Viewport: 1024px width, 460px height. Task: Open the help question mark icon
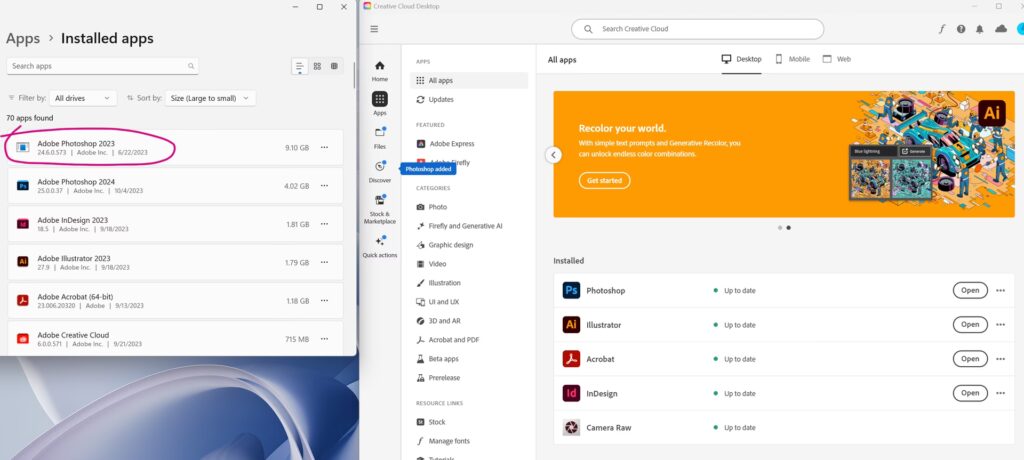pyautogui.click(x=961, y=29)
